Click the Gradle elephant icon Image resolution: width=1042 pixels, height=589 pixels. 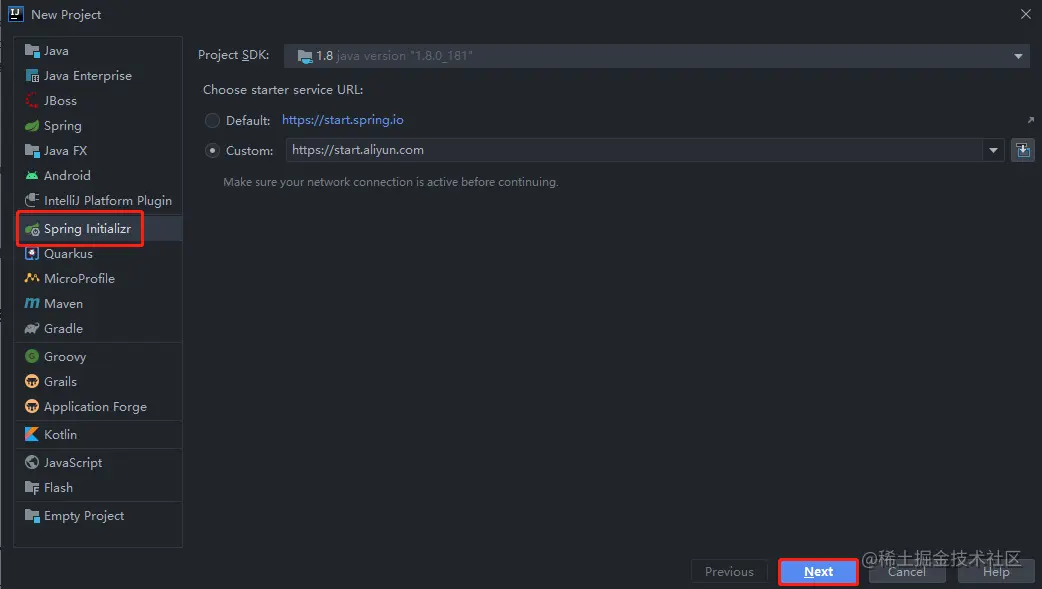[x=32, y=328]
